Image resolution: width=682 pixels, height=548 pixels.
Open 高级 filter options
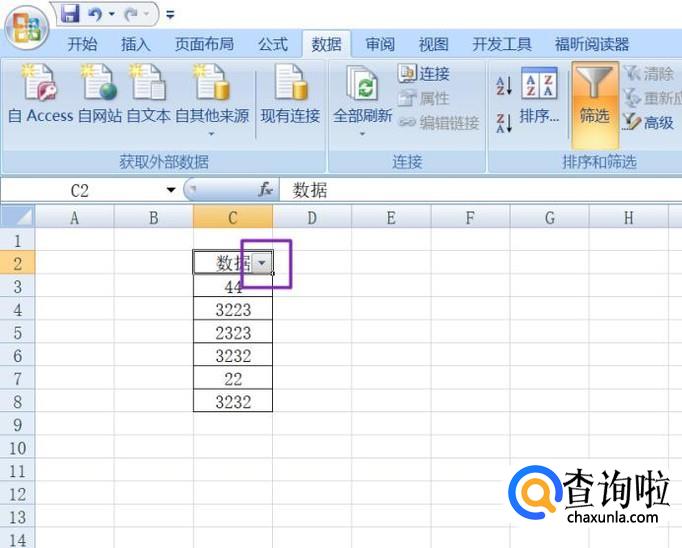(648, 122)
